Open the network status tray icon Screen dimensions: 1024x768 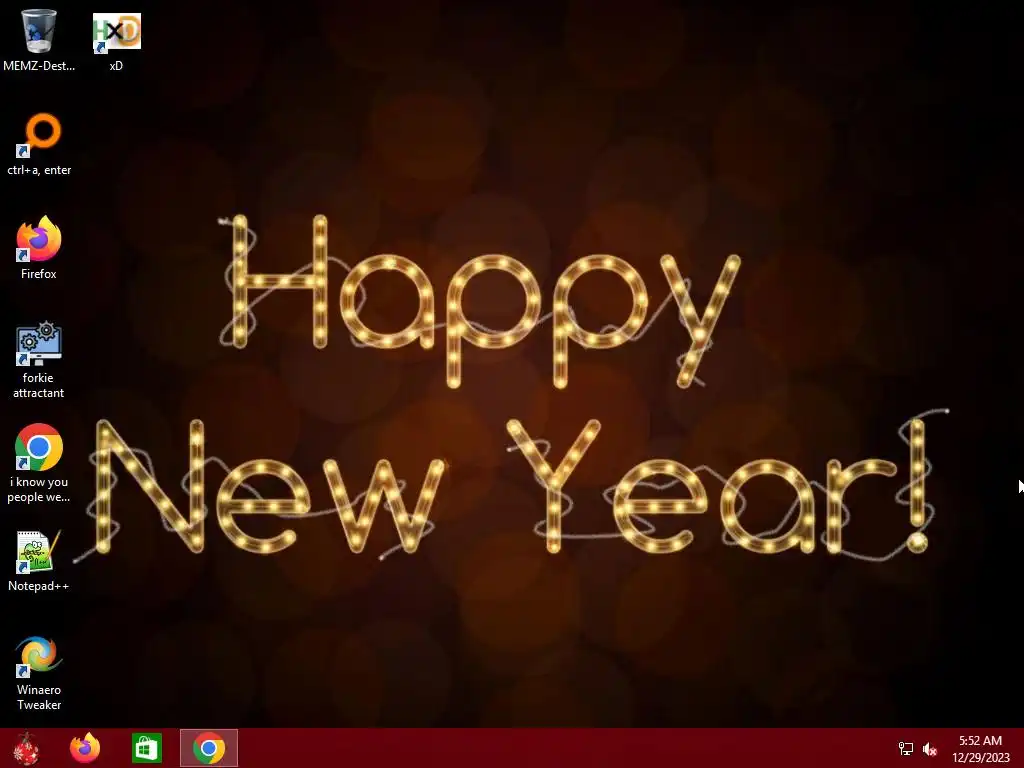(906, 748)
